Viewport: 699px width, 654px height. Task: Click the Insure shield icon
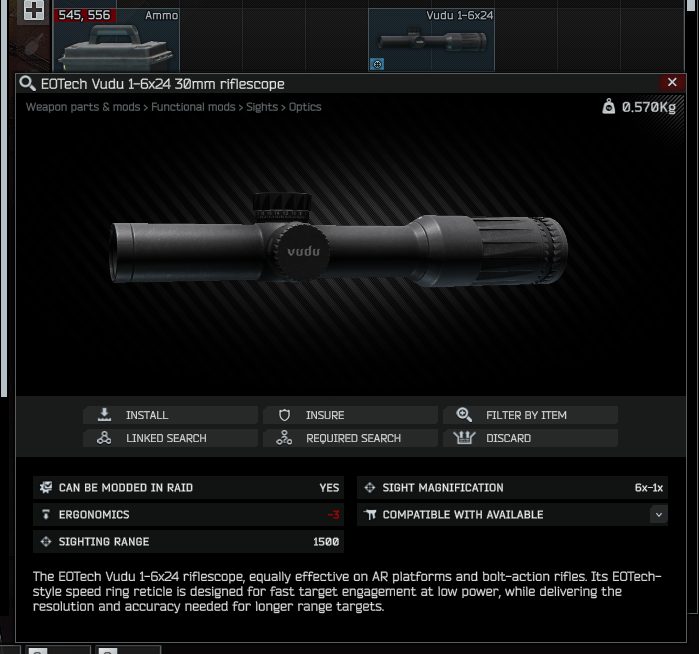click(x=284, y=415)
